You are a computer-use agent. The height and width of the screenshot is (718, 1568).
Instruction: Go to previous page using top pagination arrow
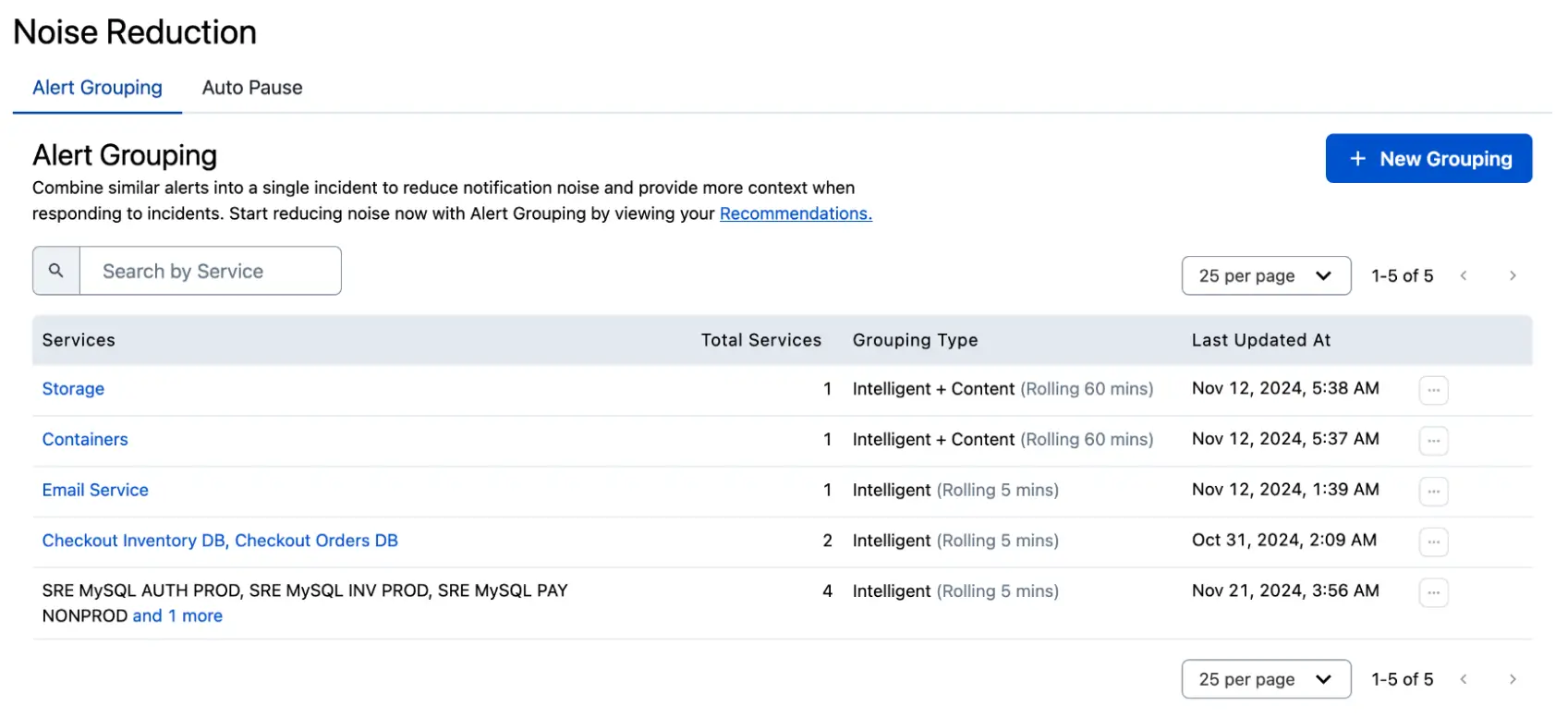(1464, 275)
